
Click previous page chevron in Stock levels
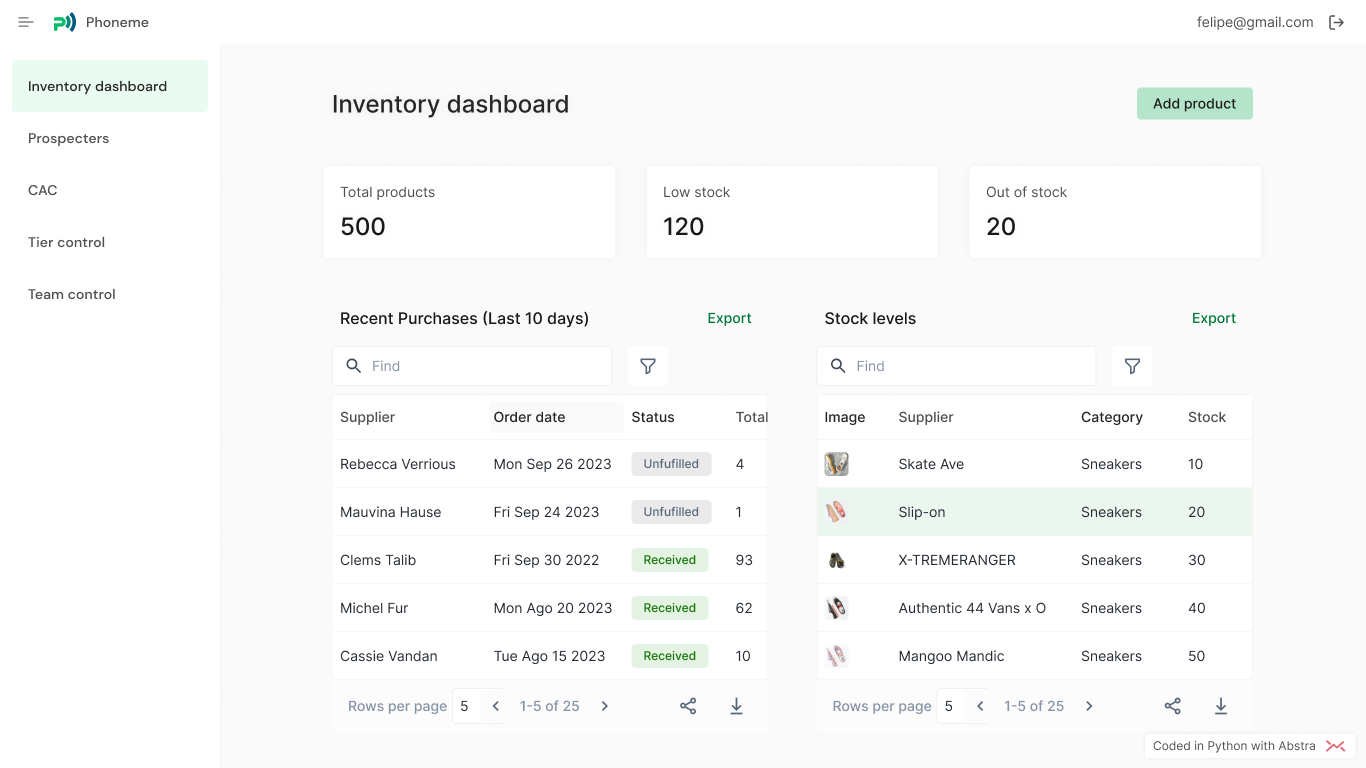point(980,705)
